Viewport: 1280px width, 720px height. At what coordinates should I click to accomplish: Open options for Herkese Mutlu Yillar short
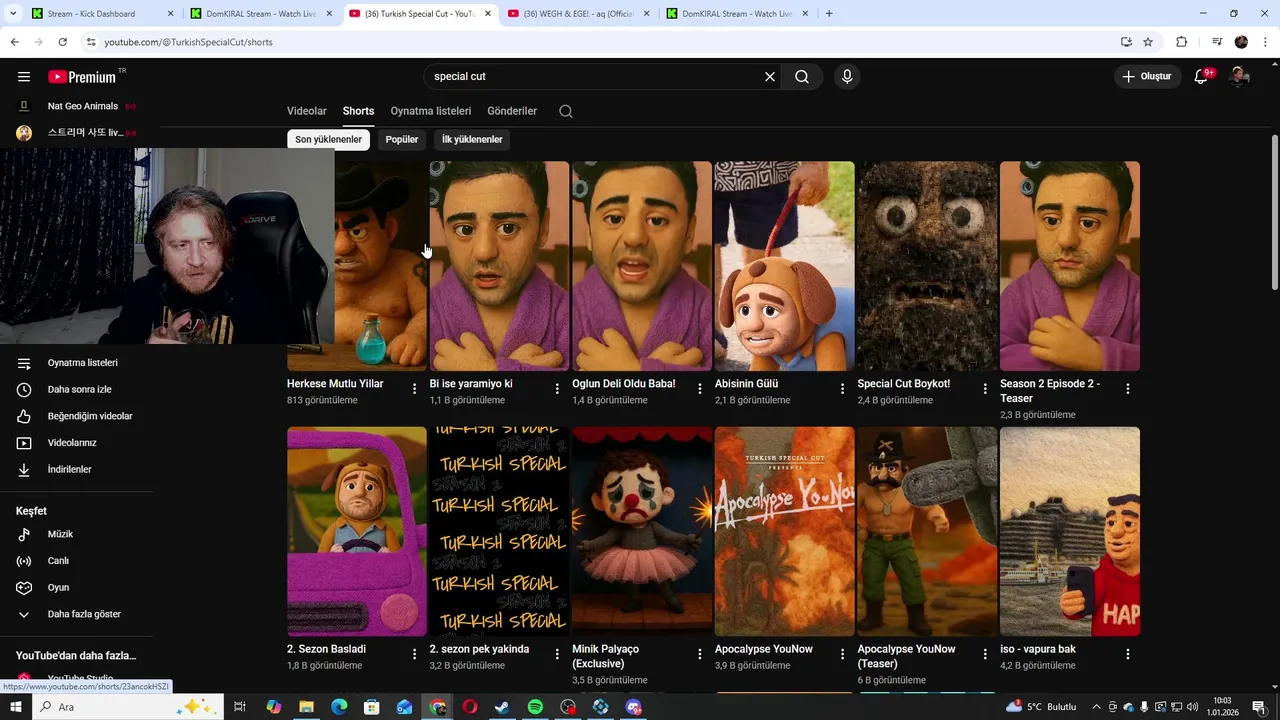(415, 389)
